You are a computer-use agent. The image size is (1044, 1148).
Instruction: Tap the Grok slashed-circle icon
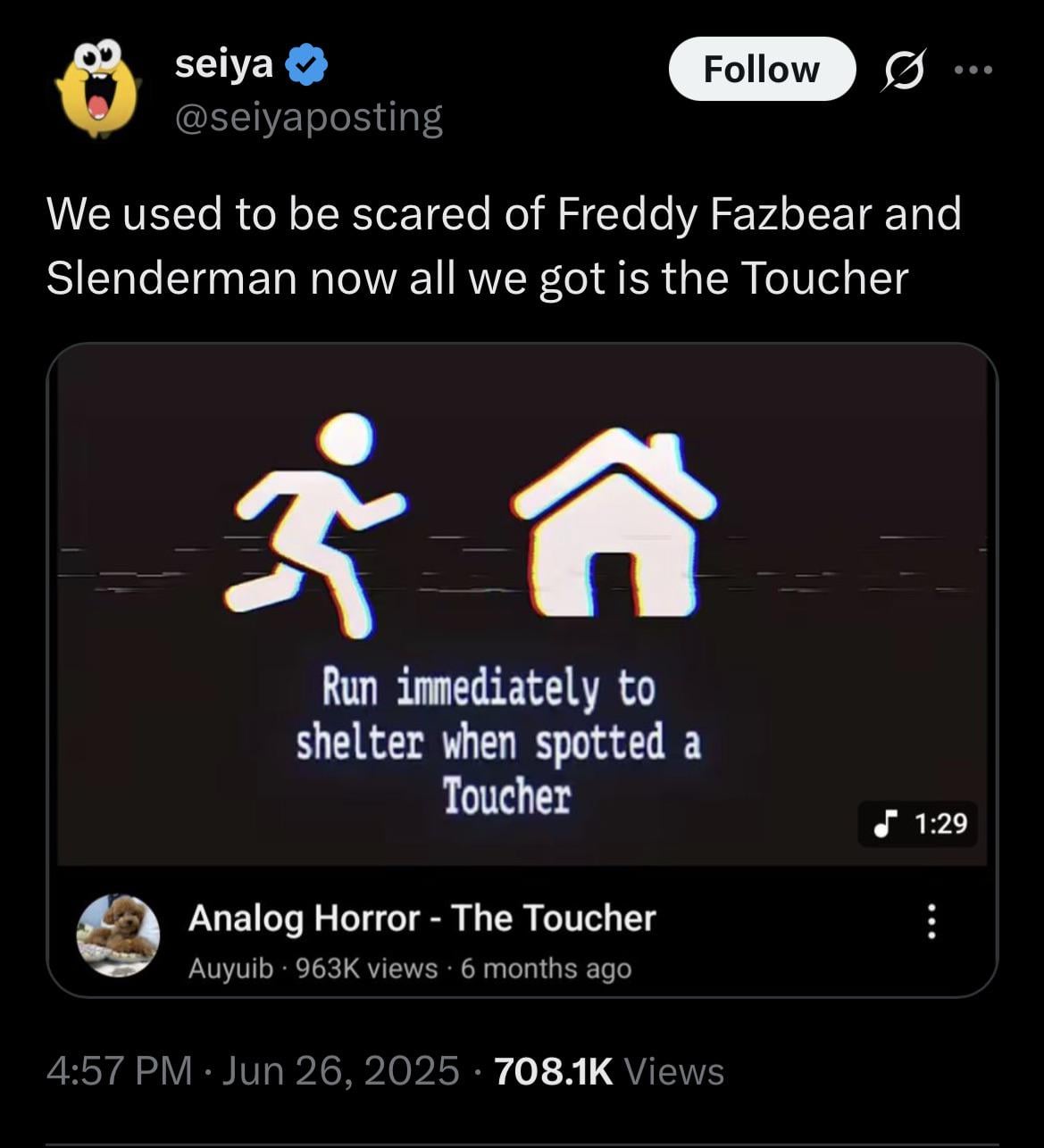click(902, 71)
